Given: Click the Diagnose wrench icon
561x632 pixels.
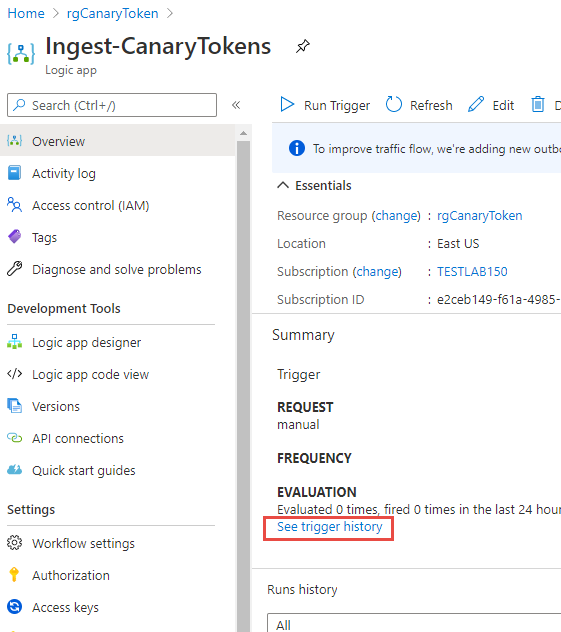Looking at the screenshot, I should click(15, 268).
